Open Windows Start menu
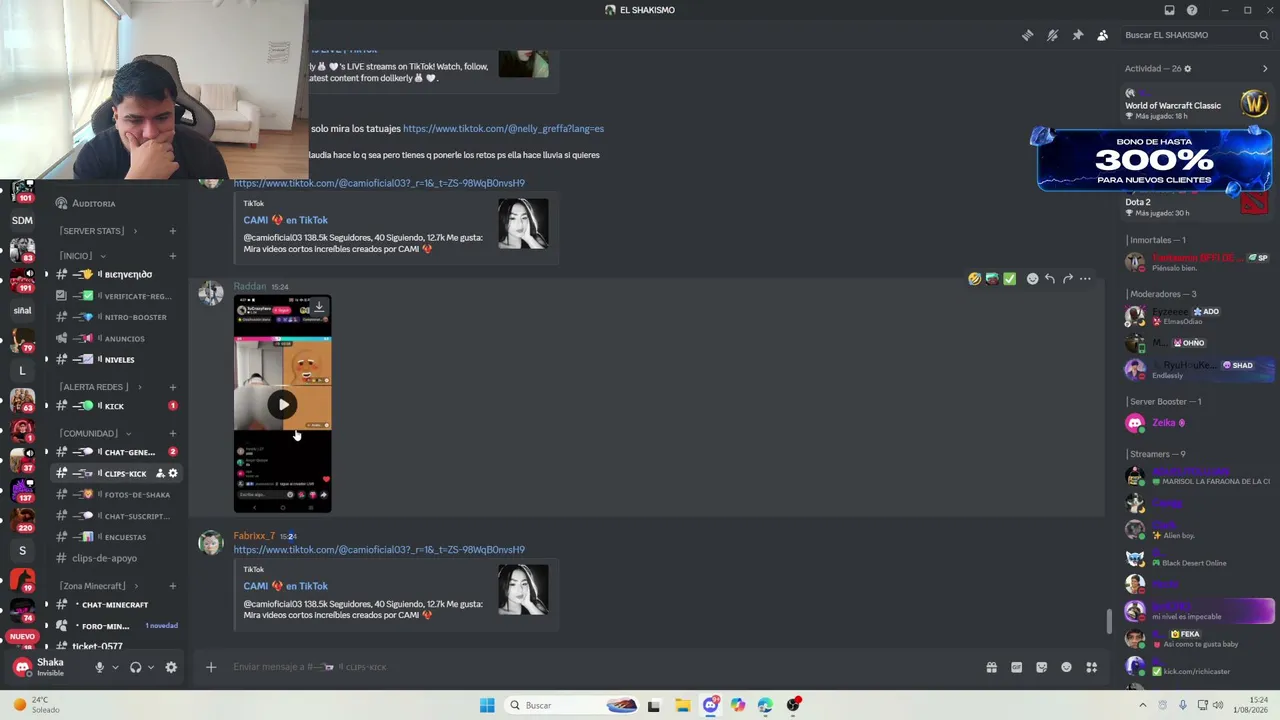 (x=487, y=705)
